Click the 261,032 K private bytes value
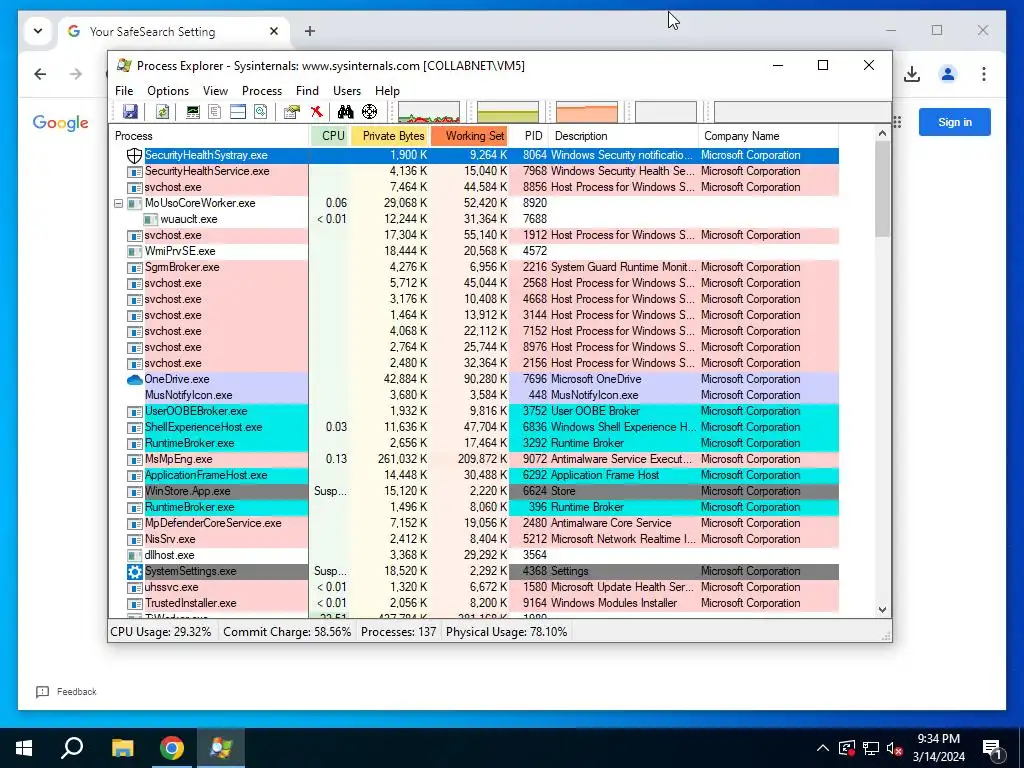 pyautogui.click(x=402, y=459)
